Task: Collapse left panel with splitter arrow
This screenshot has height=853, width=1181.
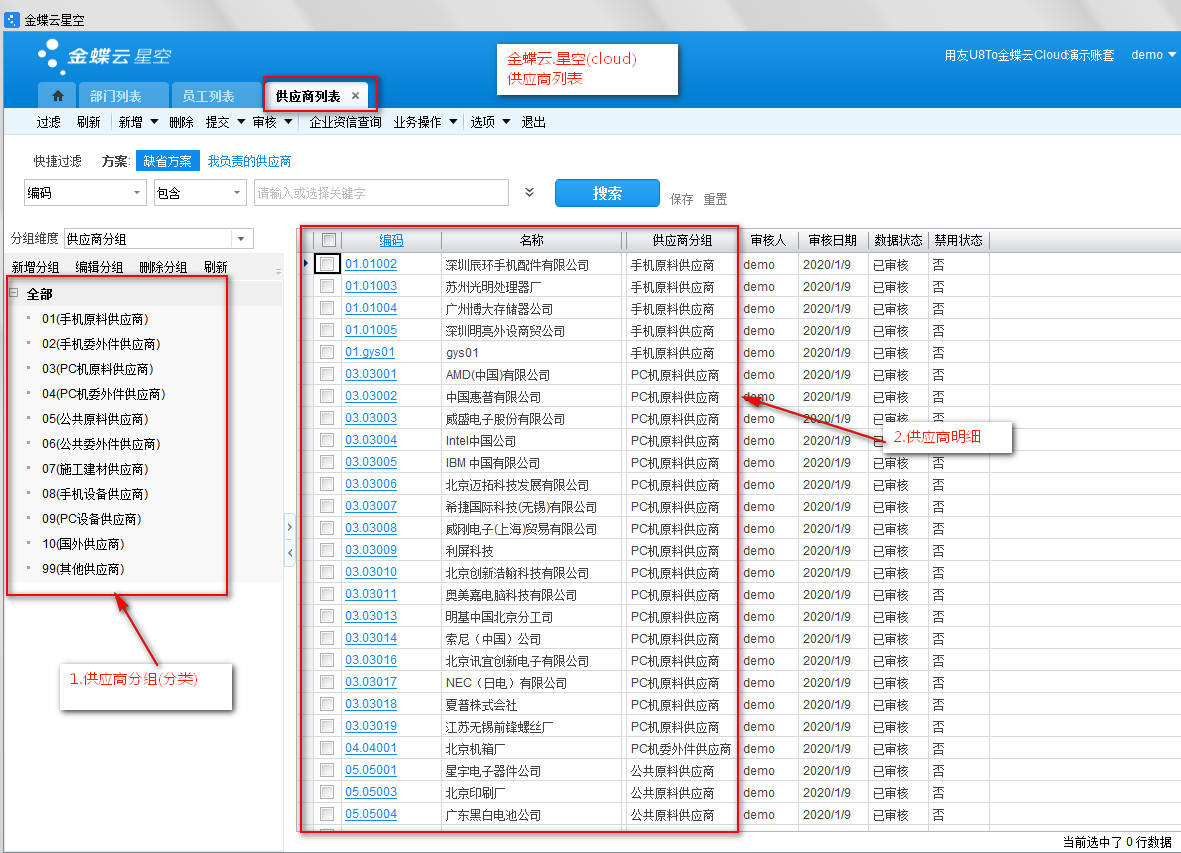Action: [x=289, y=552]
